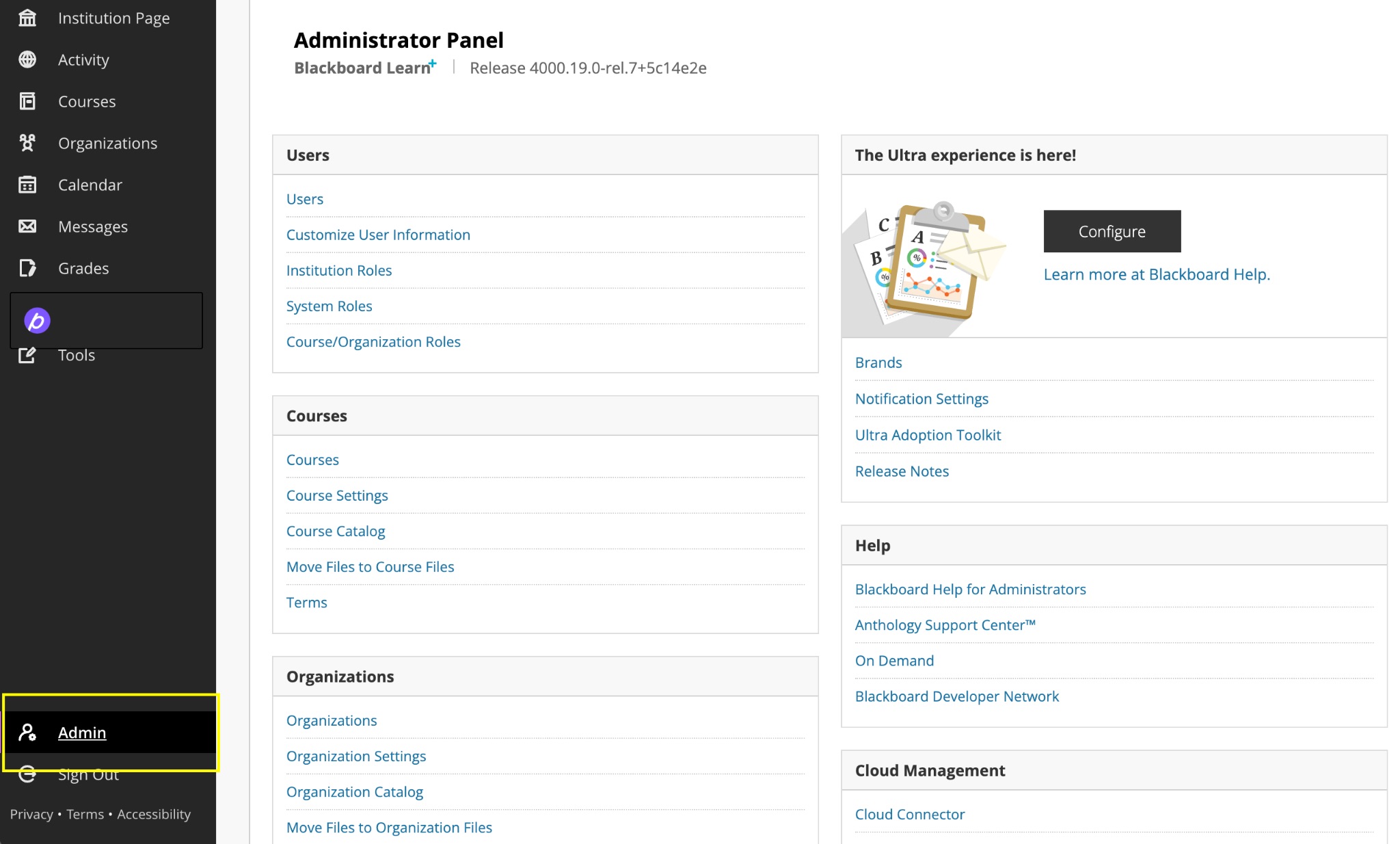This screenshot has height=844, width=1400.
Task: Open System Roles link
Action: point(329,306)
